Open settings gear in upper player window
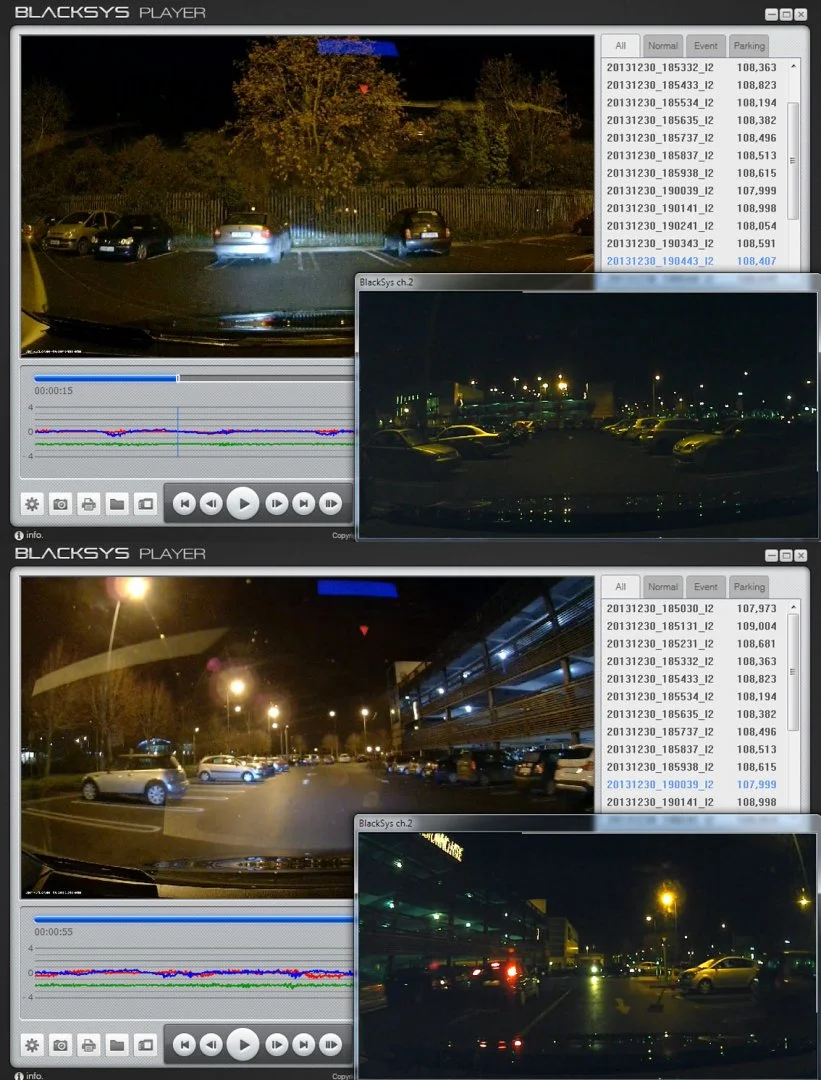The width and height of the screenshot is (821, 1080). point(32,504)
